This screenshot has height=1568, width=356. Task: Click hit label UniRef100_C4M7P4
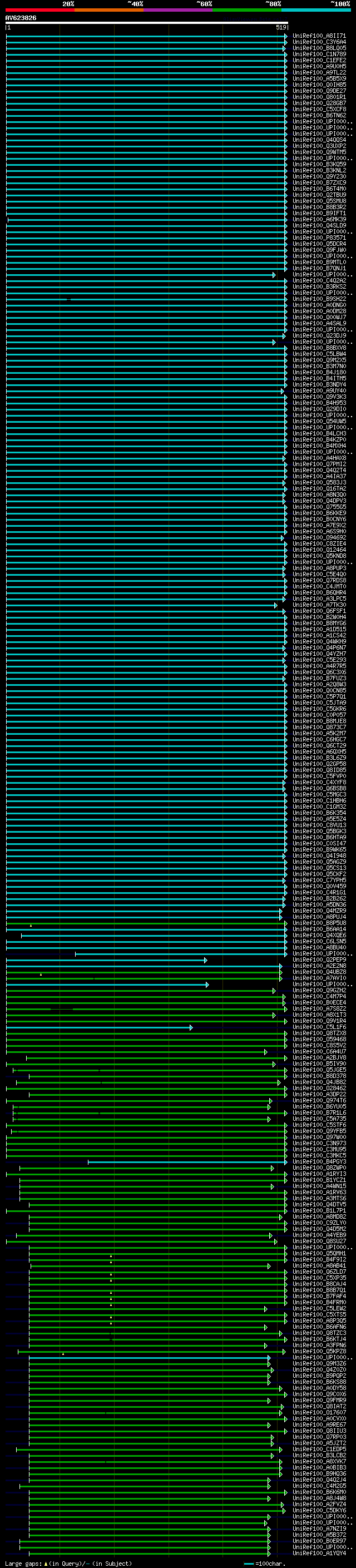point(319,996)
